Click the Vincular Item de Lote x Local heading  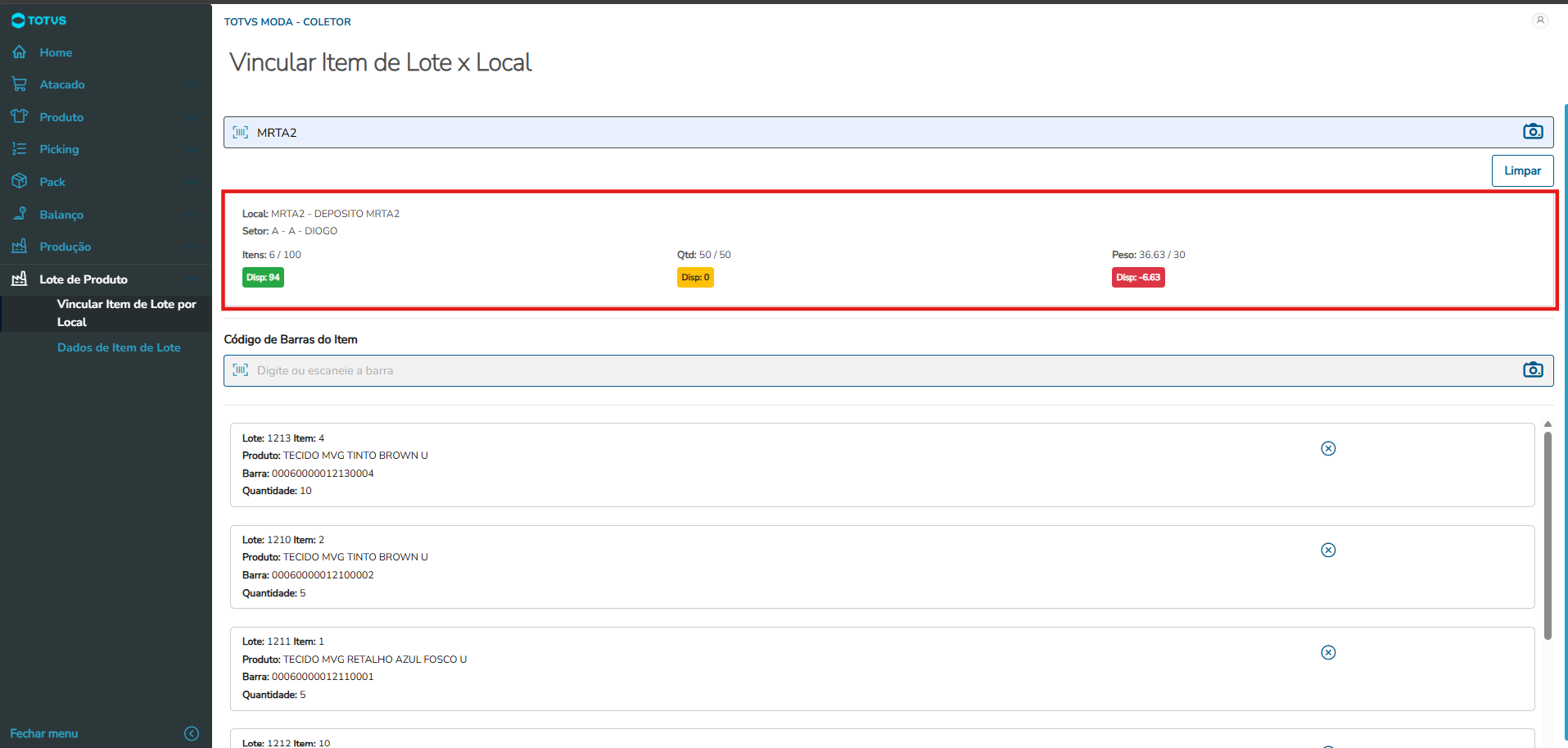[x=381, y=62]
